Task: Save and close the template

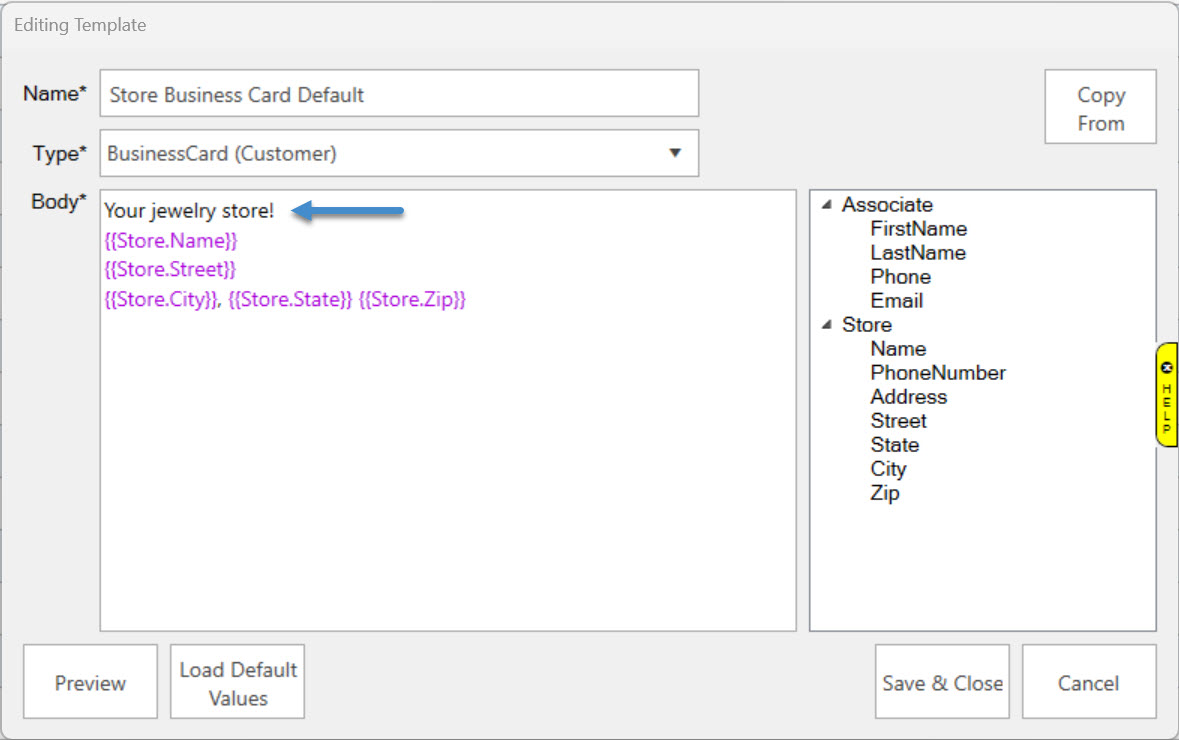Action: pos(942,683)
